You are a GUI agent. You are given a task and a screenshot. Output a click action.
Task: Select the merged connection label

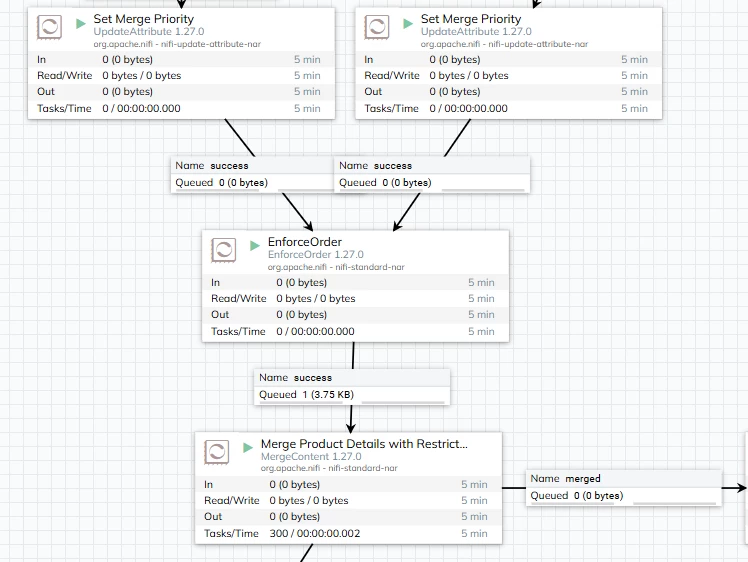[623, 488]
